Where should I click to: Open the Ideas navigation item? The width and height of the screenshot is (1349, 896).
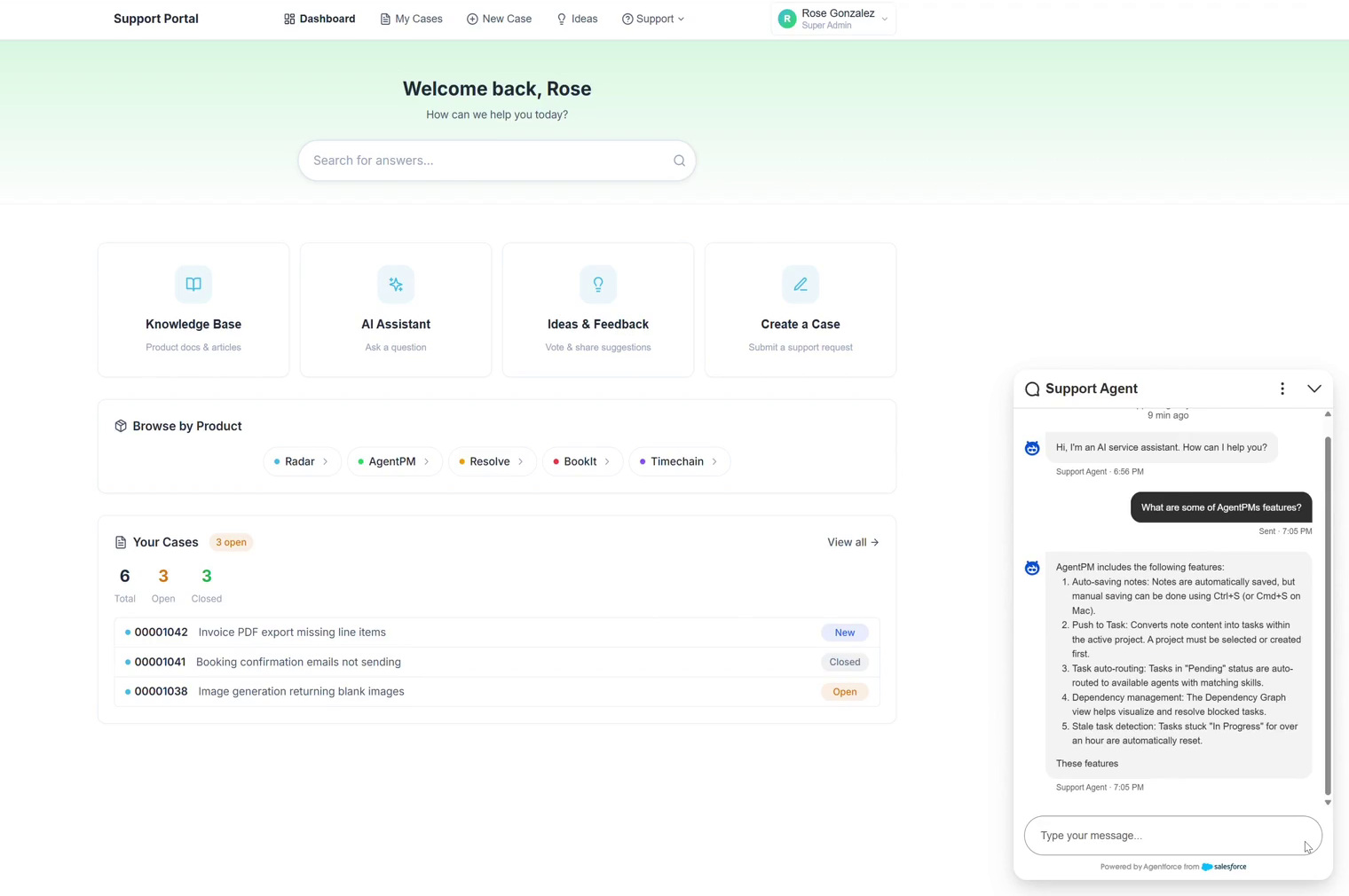577,19
